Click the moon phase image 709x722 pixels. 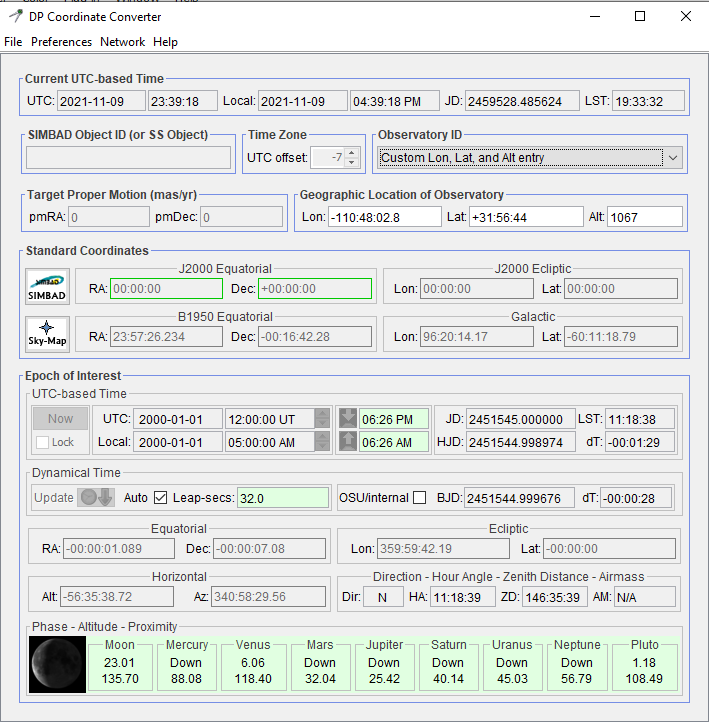pos(58,665)
